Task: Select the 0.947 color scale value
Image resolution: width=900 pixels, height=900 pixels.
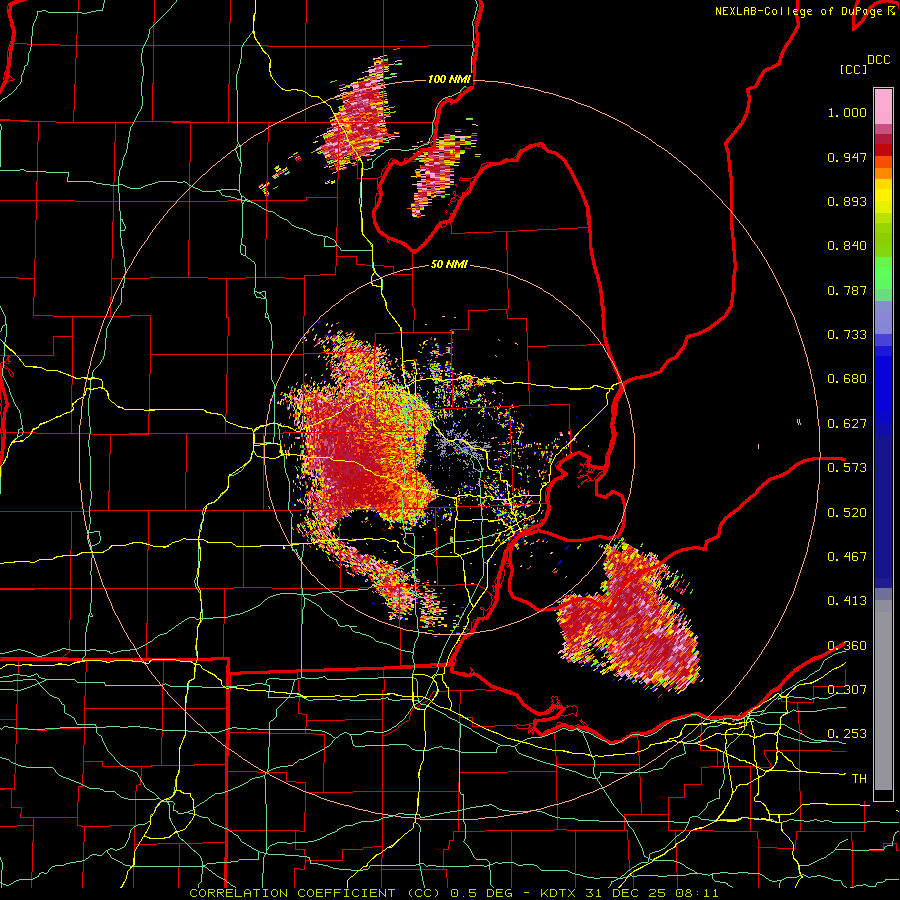Action: 847,157
